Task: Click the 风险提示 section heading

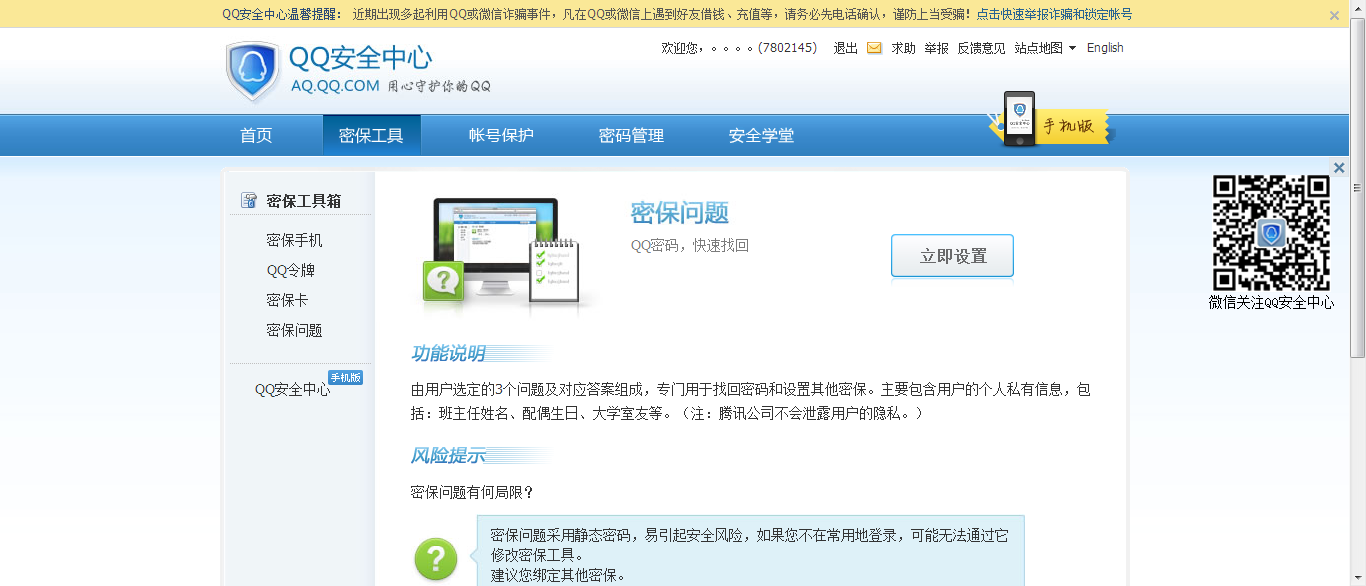Action: pyautogui.click(x=448, y=456)
